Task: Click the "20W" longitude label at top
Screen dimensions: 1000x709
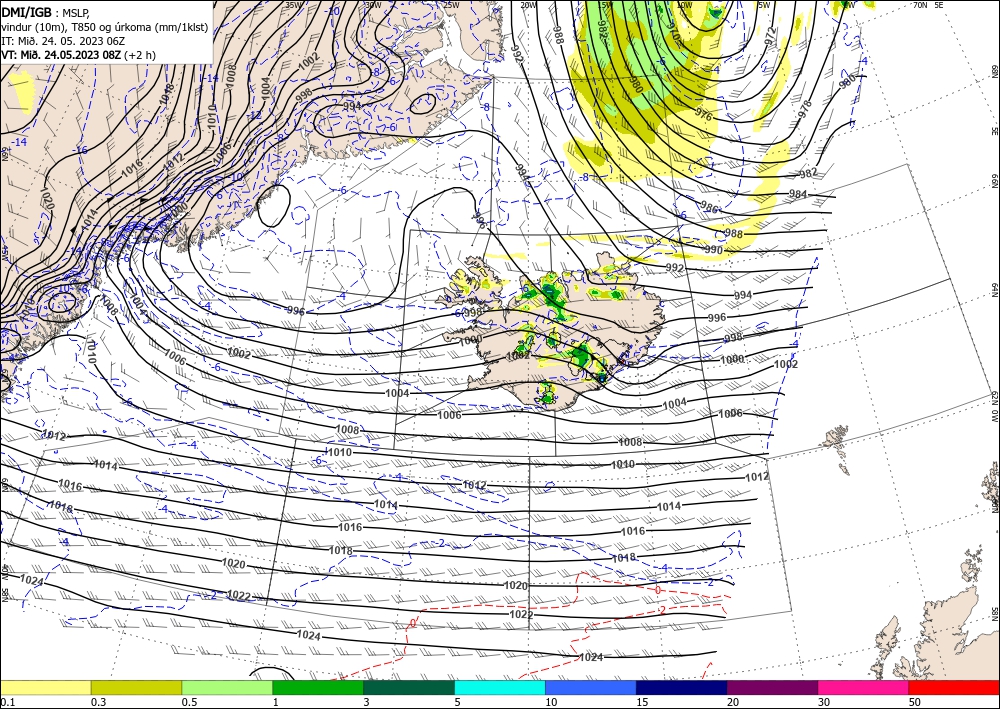Action: (527, 5)
